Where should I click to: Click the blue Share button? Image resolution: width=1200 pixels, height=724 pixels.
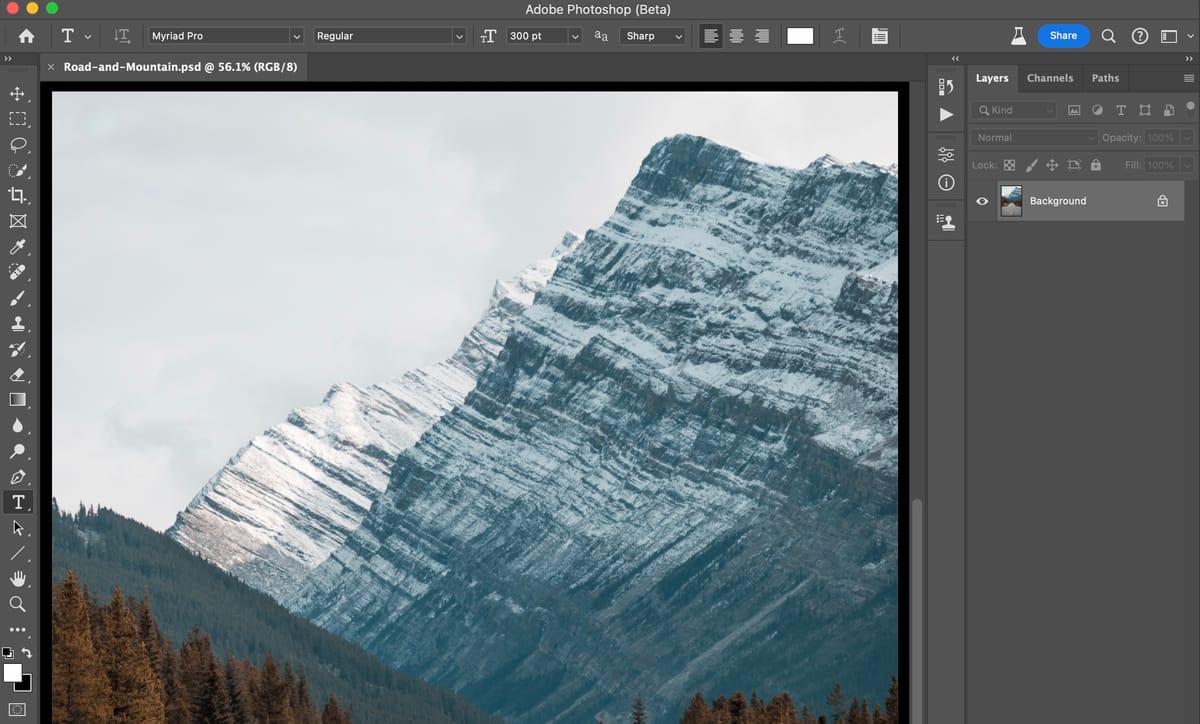1063,36
